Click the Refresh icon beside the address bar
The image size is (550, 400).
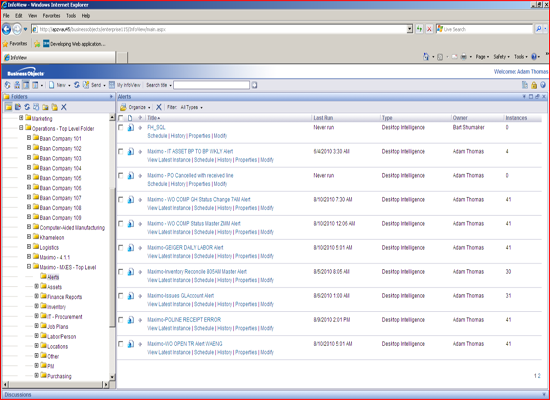coord(419,29)
